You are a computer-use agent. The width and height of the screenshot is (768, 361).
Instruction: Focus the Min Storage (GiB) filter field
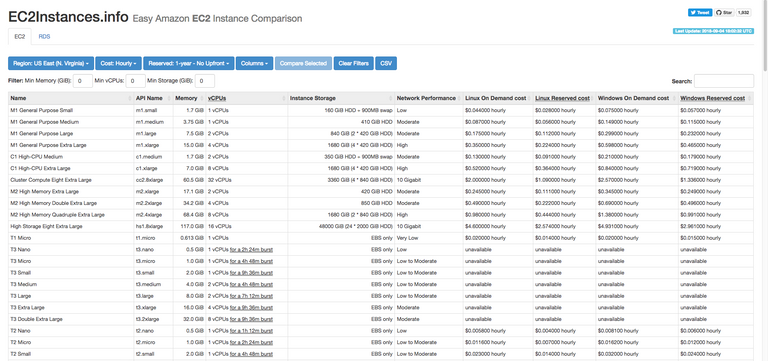click(205, 81)
